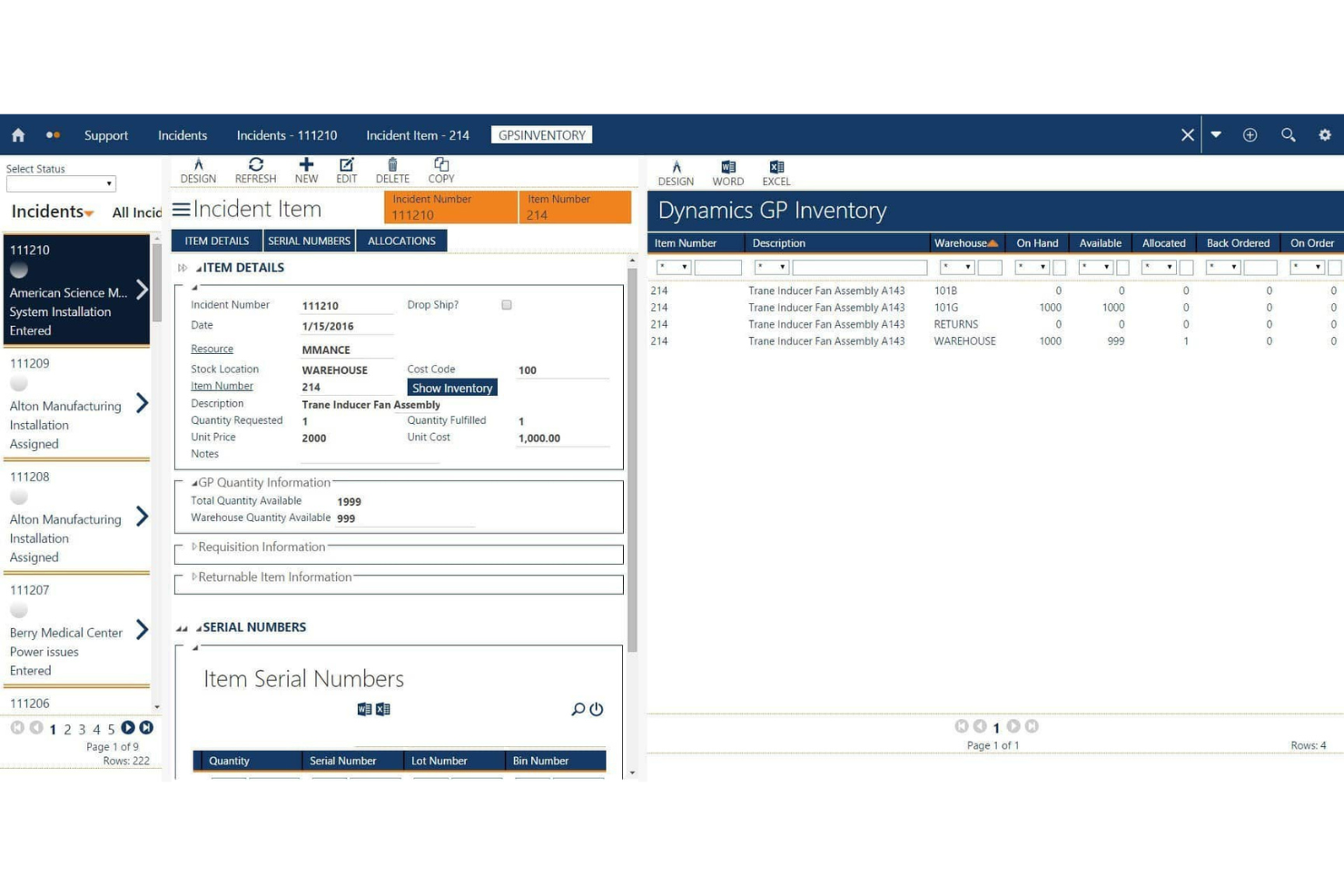This screenshot has height=896, width=1344.
Task: Switch to the ITEM DETAILS tab
Action: tap(217, 241)
